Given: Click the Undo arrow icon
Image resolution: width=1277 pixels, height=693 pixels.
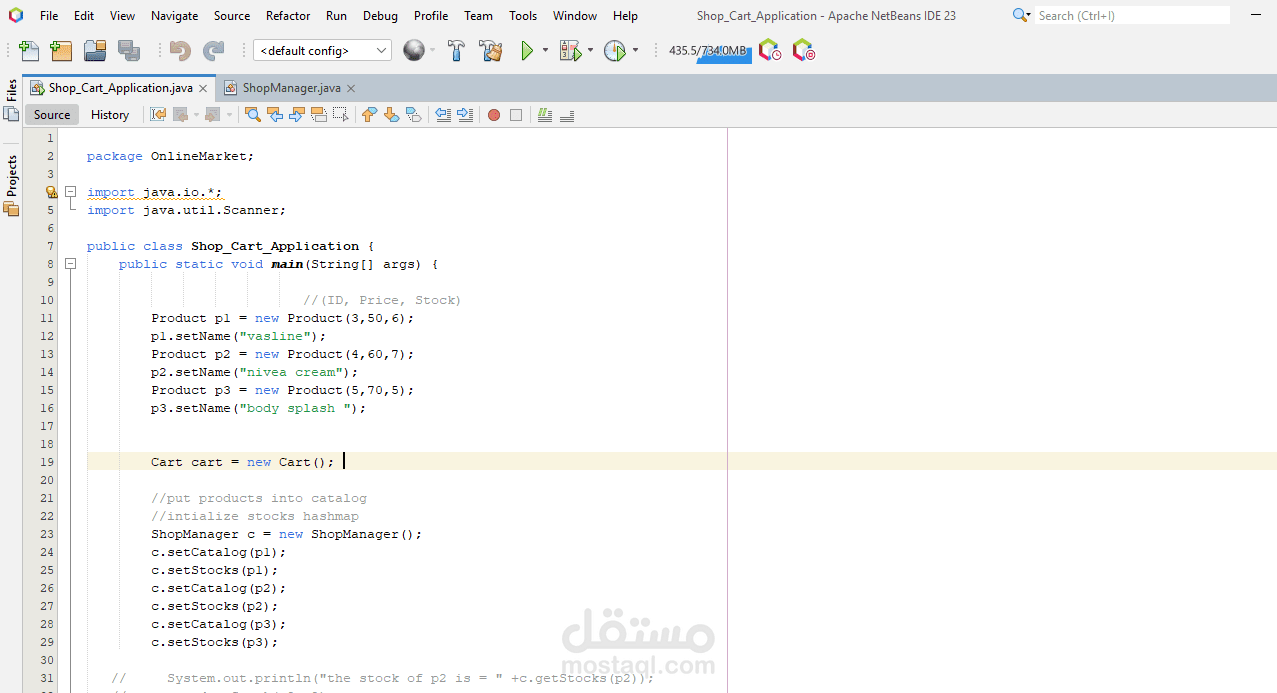Looking at the screenshot, I should (x=180, y=51).
